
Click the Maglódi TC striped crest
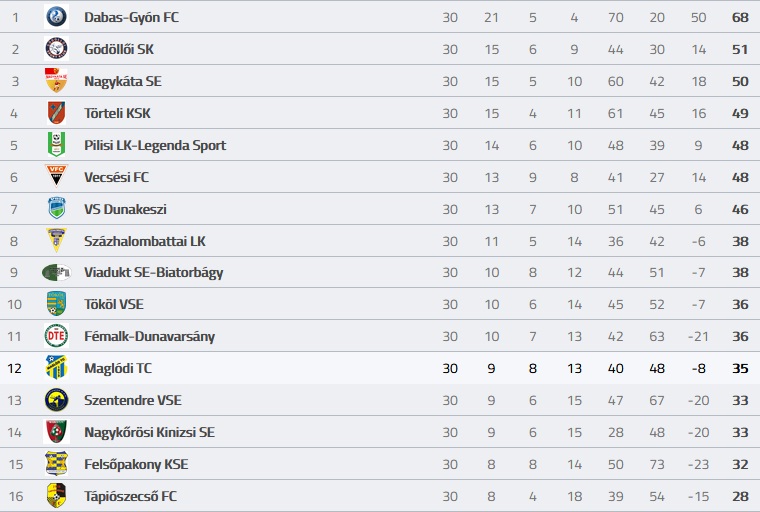[56, 368]
